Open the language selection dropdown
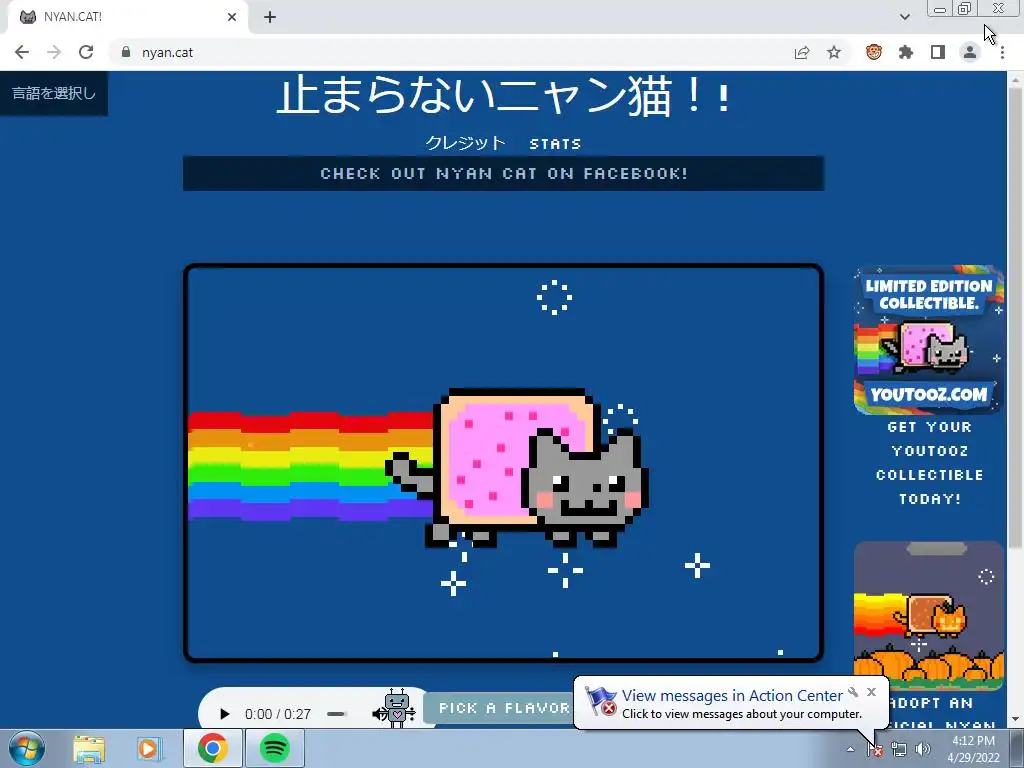The width and height of the screenshot is (1024, 768). [54, 93]
